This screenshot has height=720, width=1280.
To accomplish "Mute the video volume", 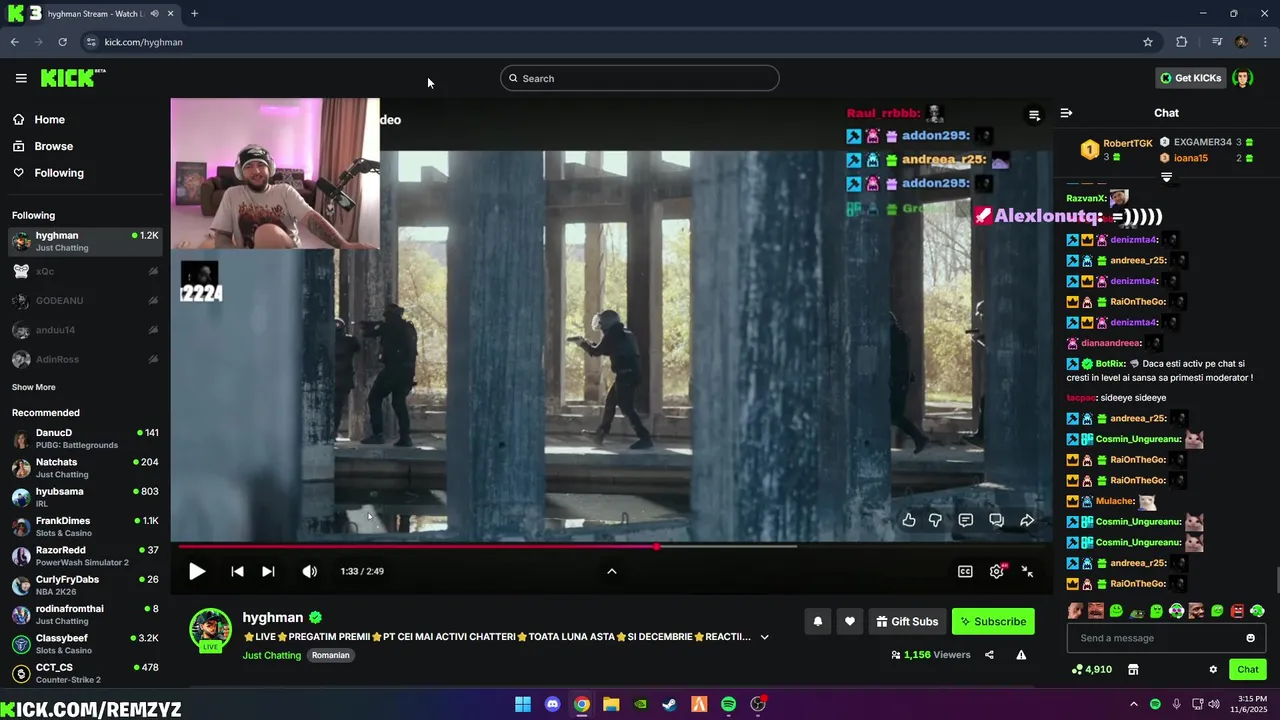I will click(310, 571).
